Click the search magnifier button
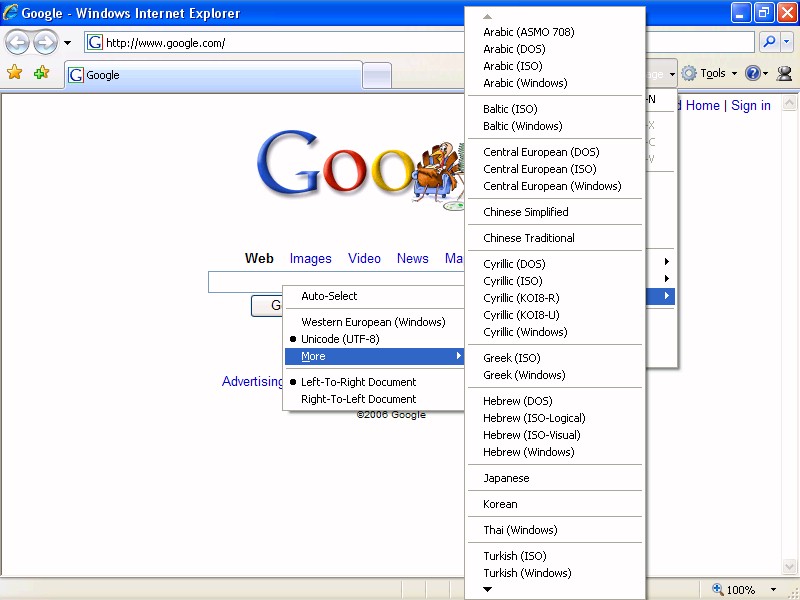Viewport: 800px width, 600px height. (x=769, y=42)
